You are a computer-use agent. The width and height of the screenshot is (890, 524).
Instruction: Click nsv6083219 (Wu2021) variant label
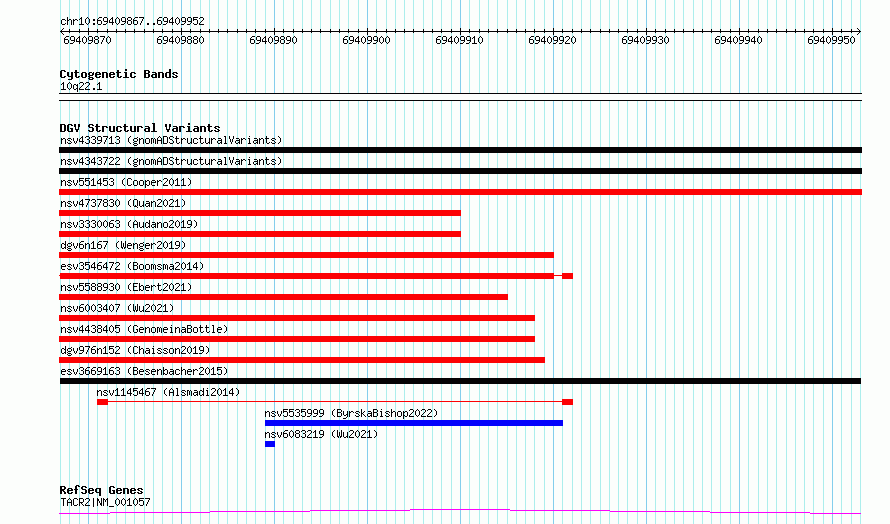[321, 434]
